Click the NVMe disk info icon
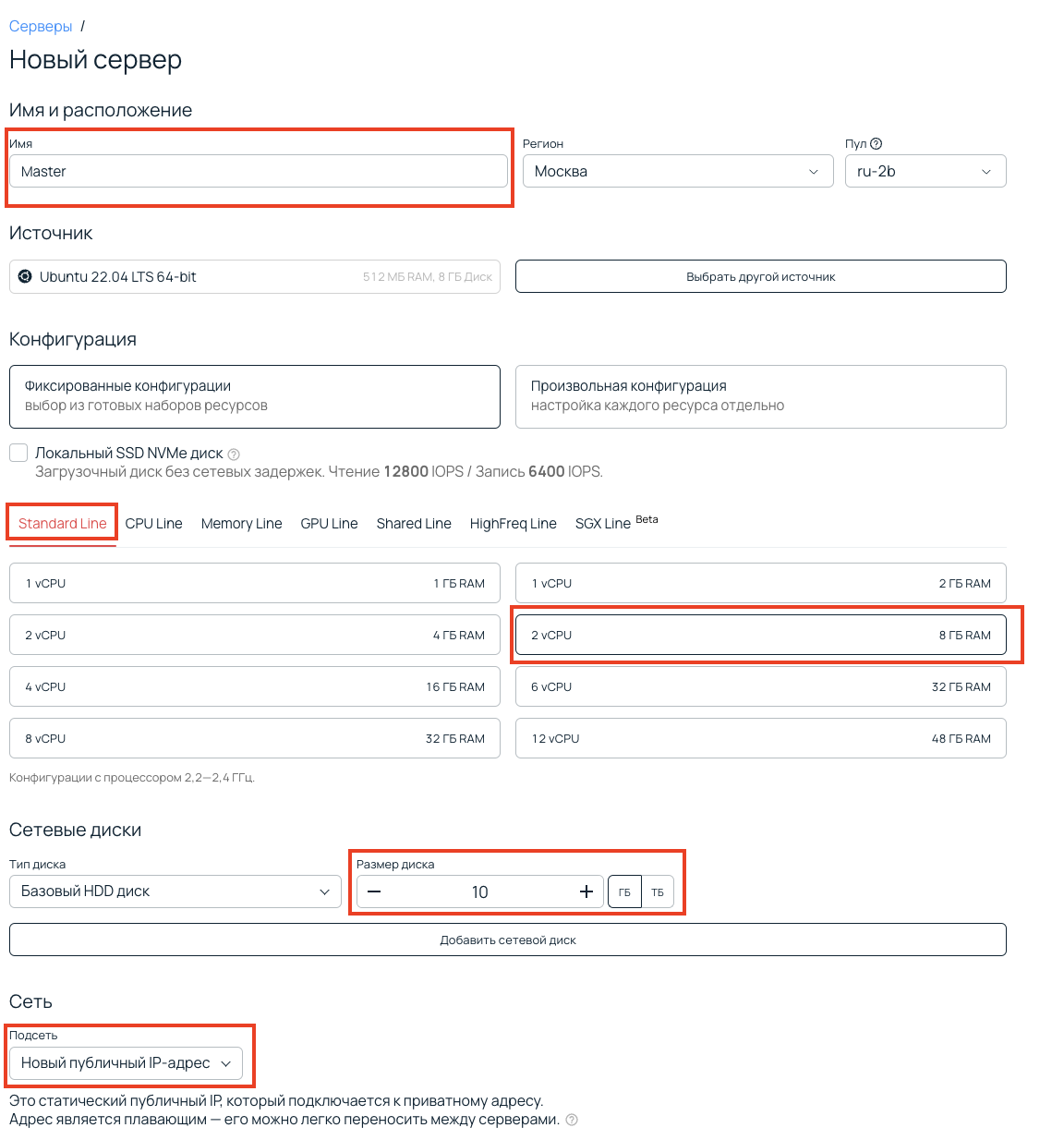The image size is (1064, 1140). [x=234, y=455]
